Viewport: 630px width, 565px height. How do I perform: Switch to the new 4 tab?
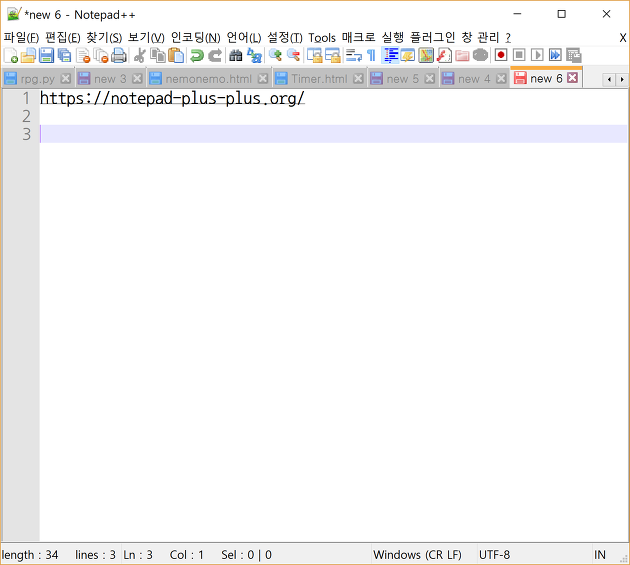click(x=474, y=79)
